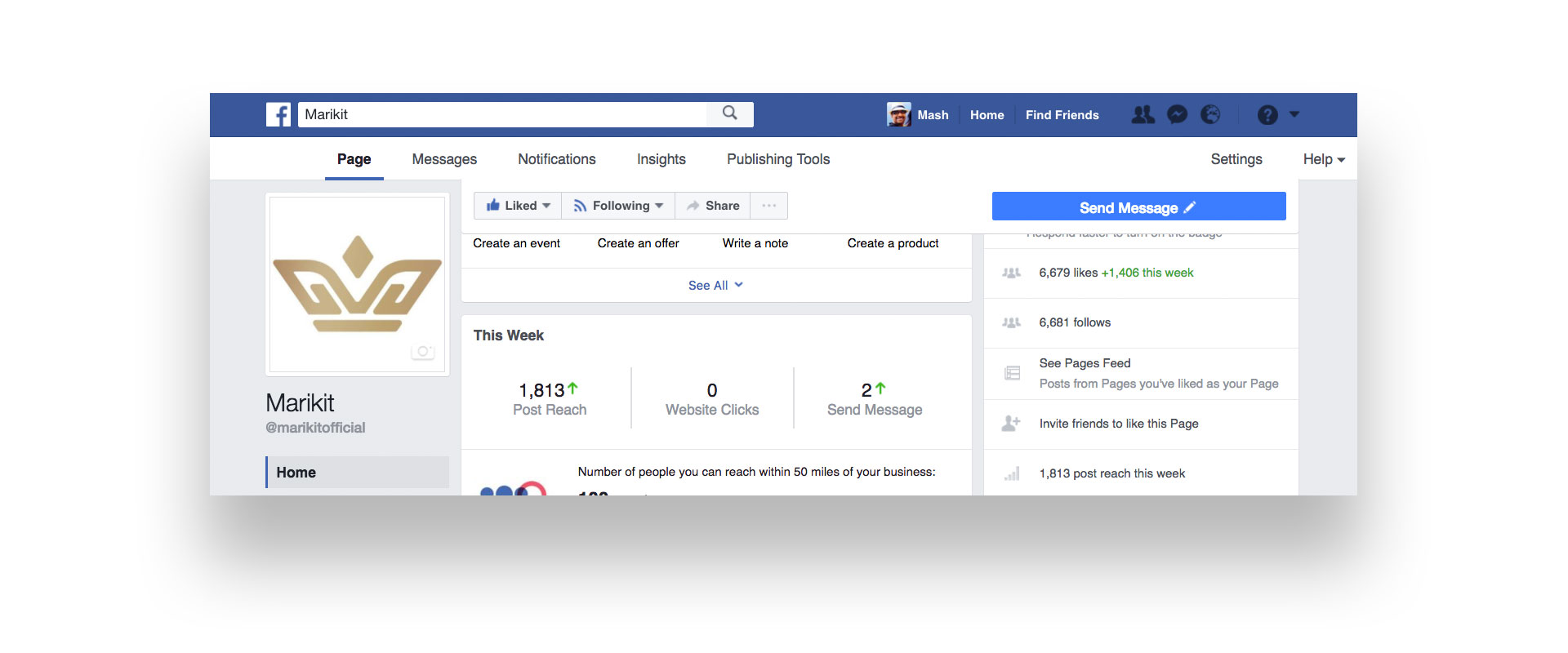Click the Send Message button
The height and width of the screenshot is (653, 1568).
tap(1138, 207)
